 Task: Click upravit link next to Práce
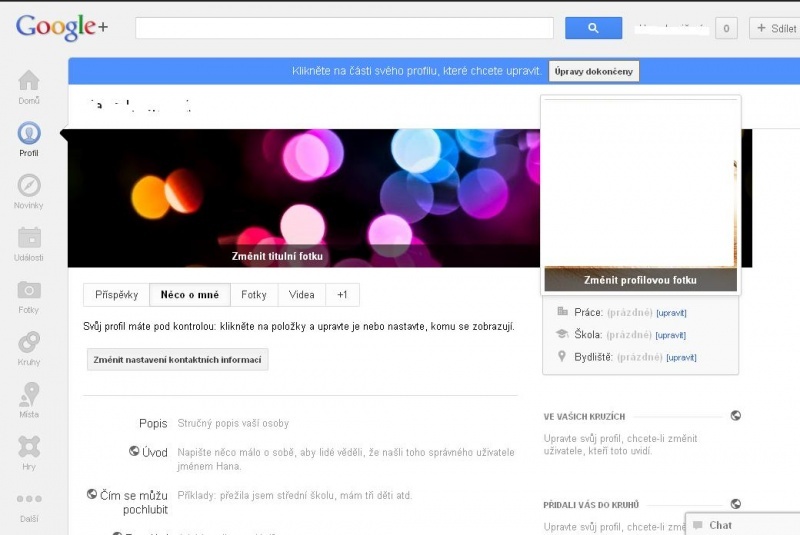pos(671,313)
